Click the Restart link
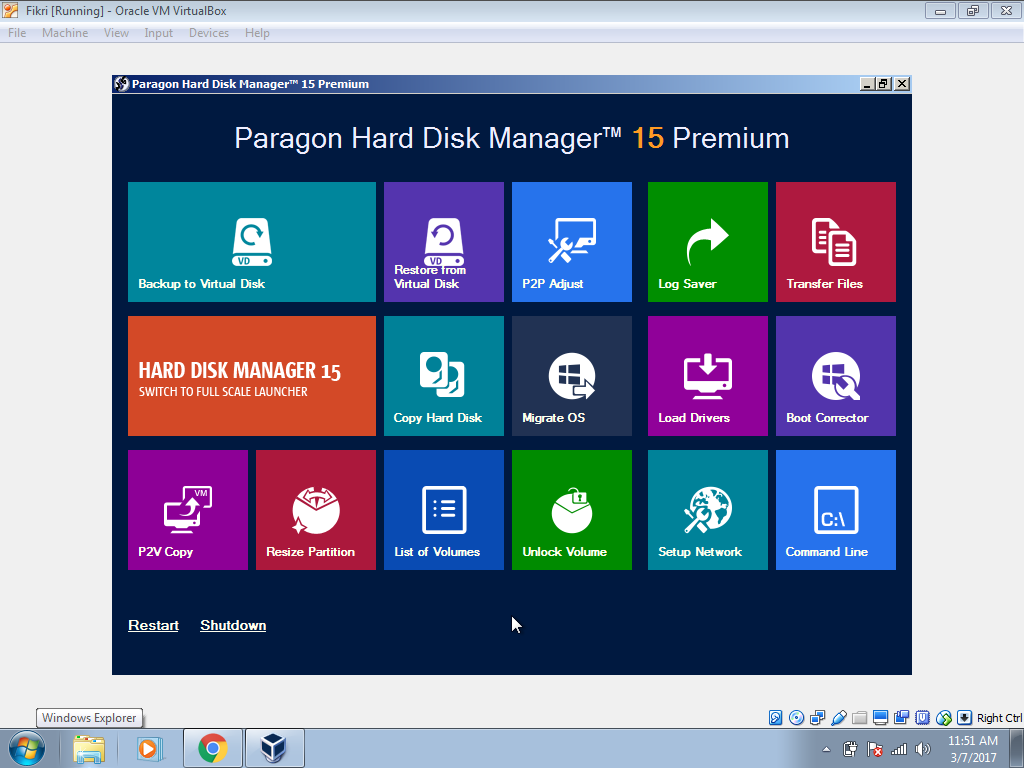 pos(153,624)
